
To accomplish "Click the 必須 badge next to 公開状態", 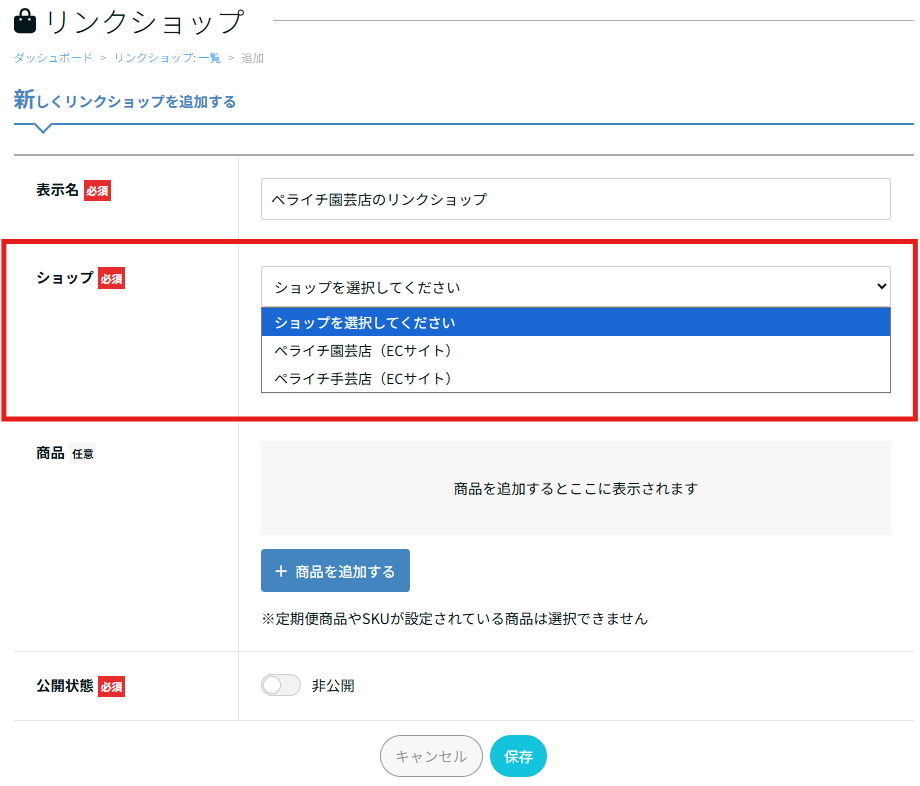I will [x=111, y=686].
